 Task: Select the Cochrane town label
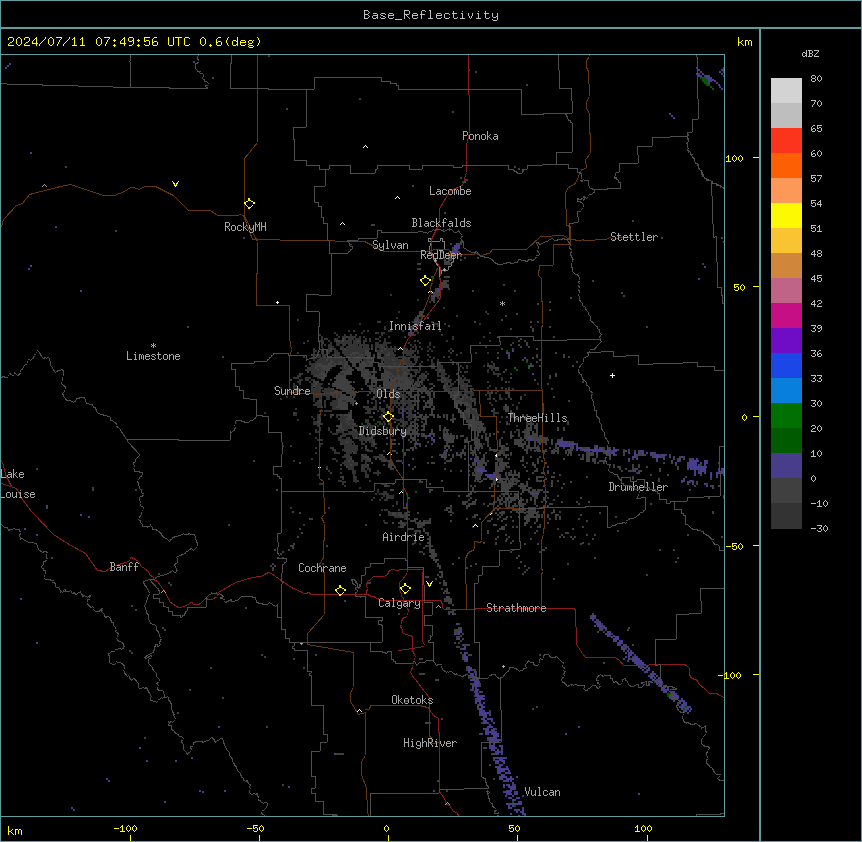coord(322,568)
